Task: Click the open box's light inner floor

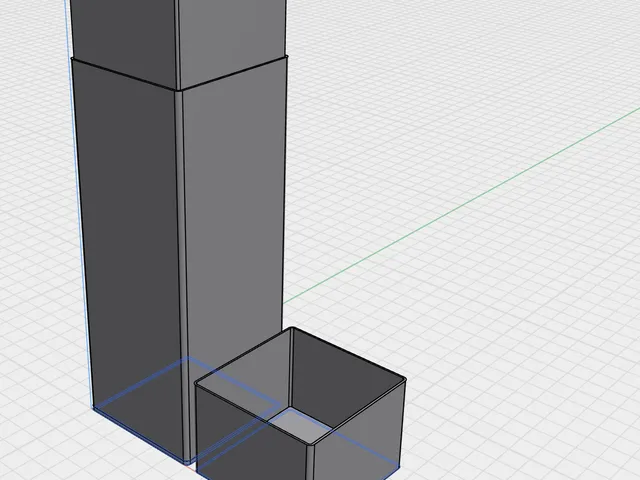Action: click(x=300, y=426)
